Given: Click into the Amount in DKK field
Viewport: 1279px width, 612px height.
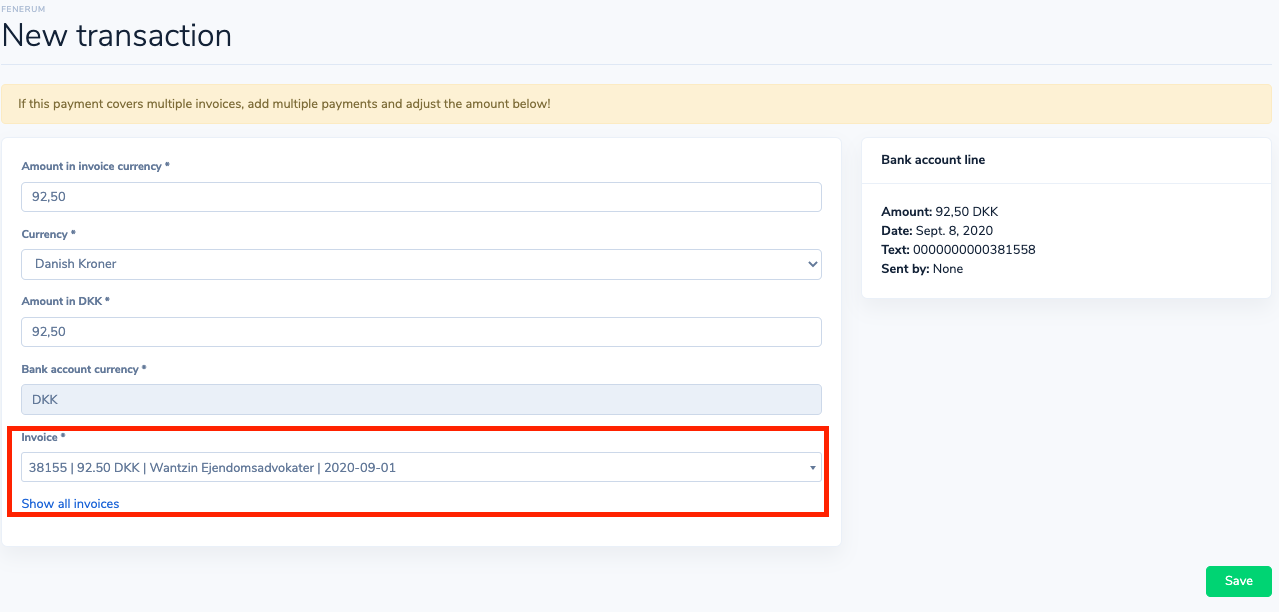Looking at the screenshot, I should coord(420,332).
